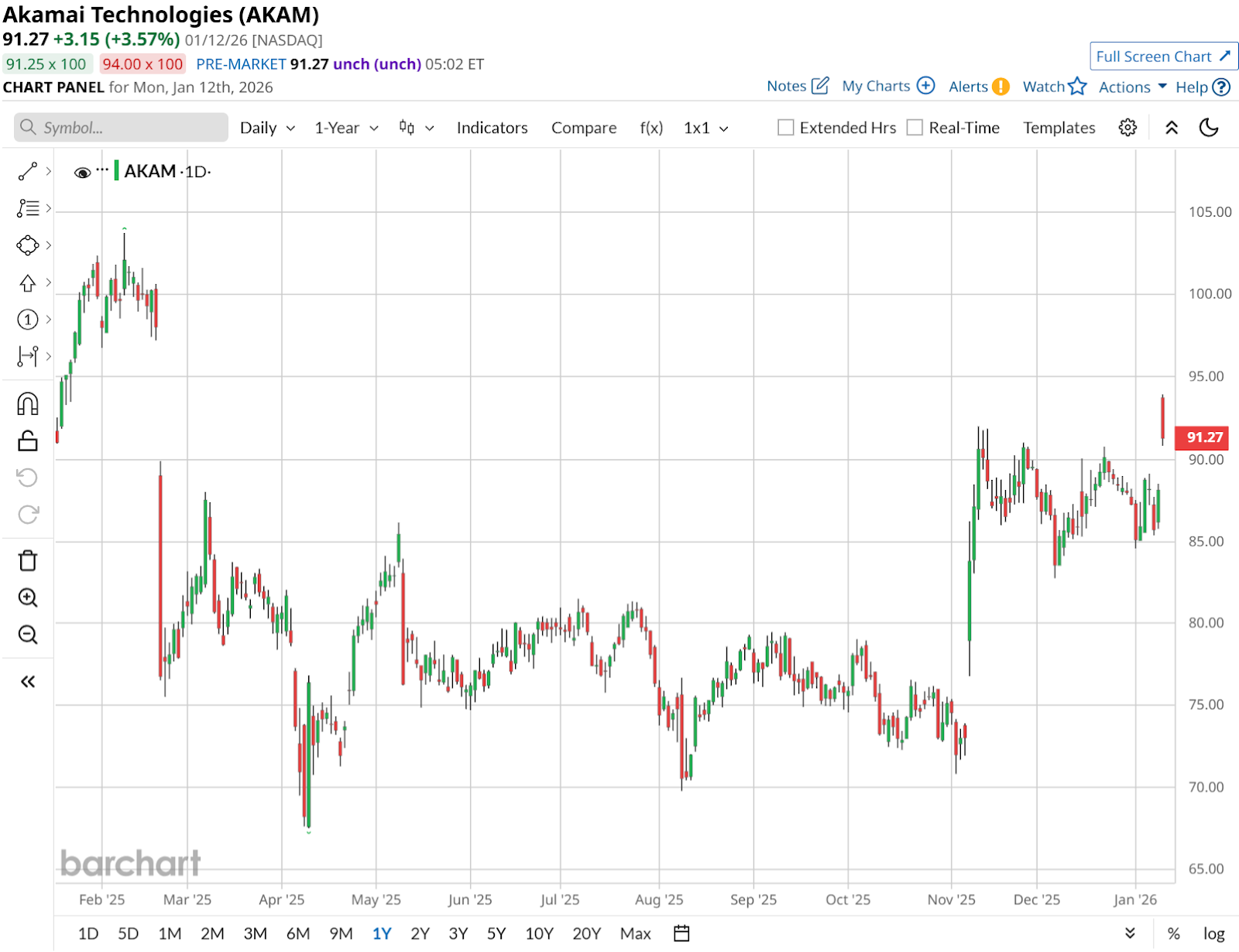Open the f(x) expressions menu
1239x952 pixels.
651,128
